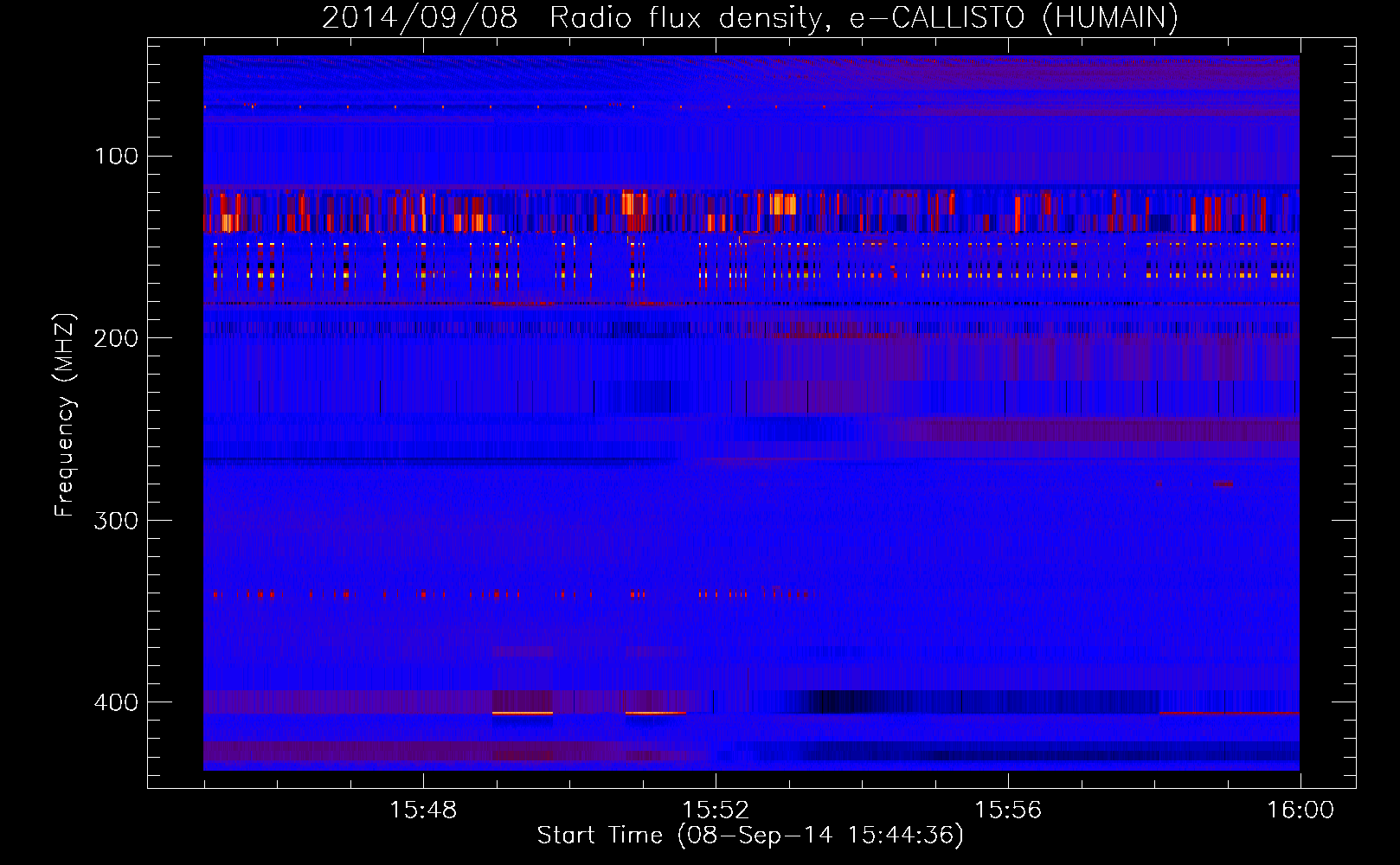Click the 15:52 time tick label
Image resolution: width=1400 pixels, height=865 pixels.
point(716,811)
